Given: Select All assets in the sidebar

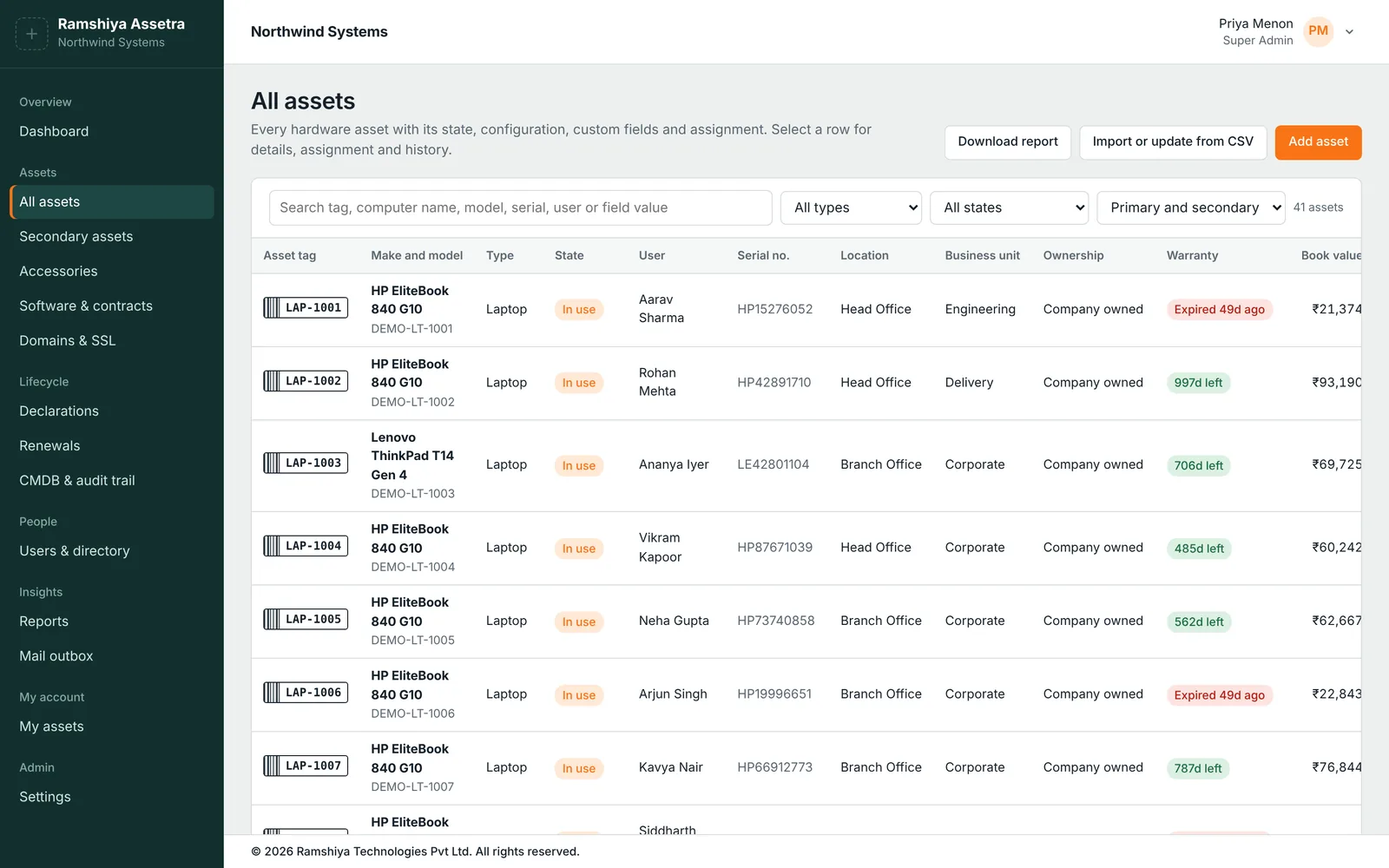Looking at the screenshot, I should [x=111, y=201].
